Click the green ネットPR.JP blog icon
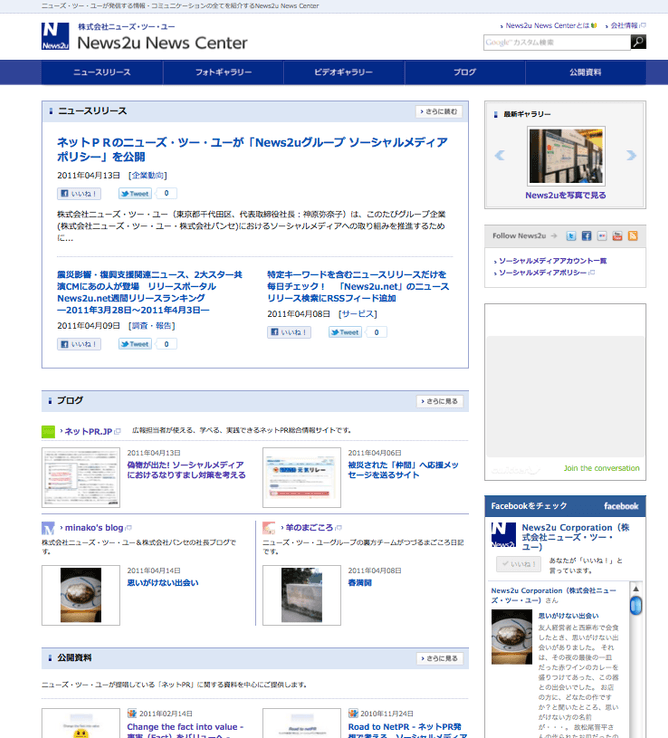 tap(48, 432)
